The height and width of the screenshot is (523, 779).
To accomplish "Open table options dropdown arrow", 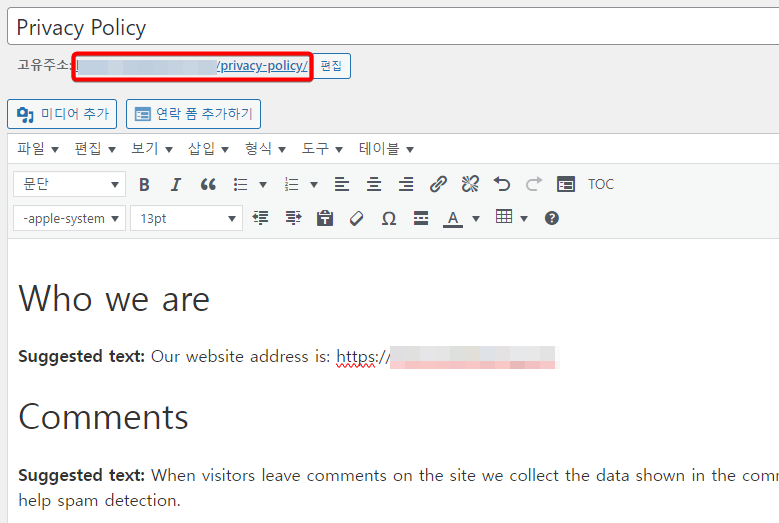I will click(524, 219).
